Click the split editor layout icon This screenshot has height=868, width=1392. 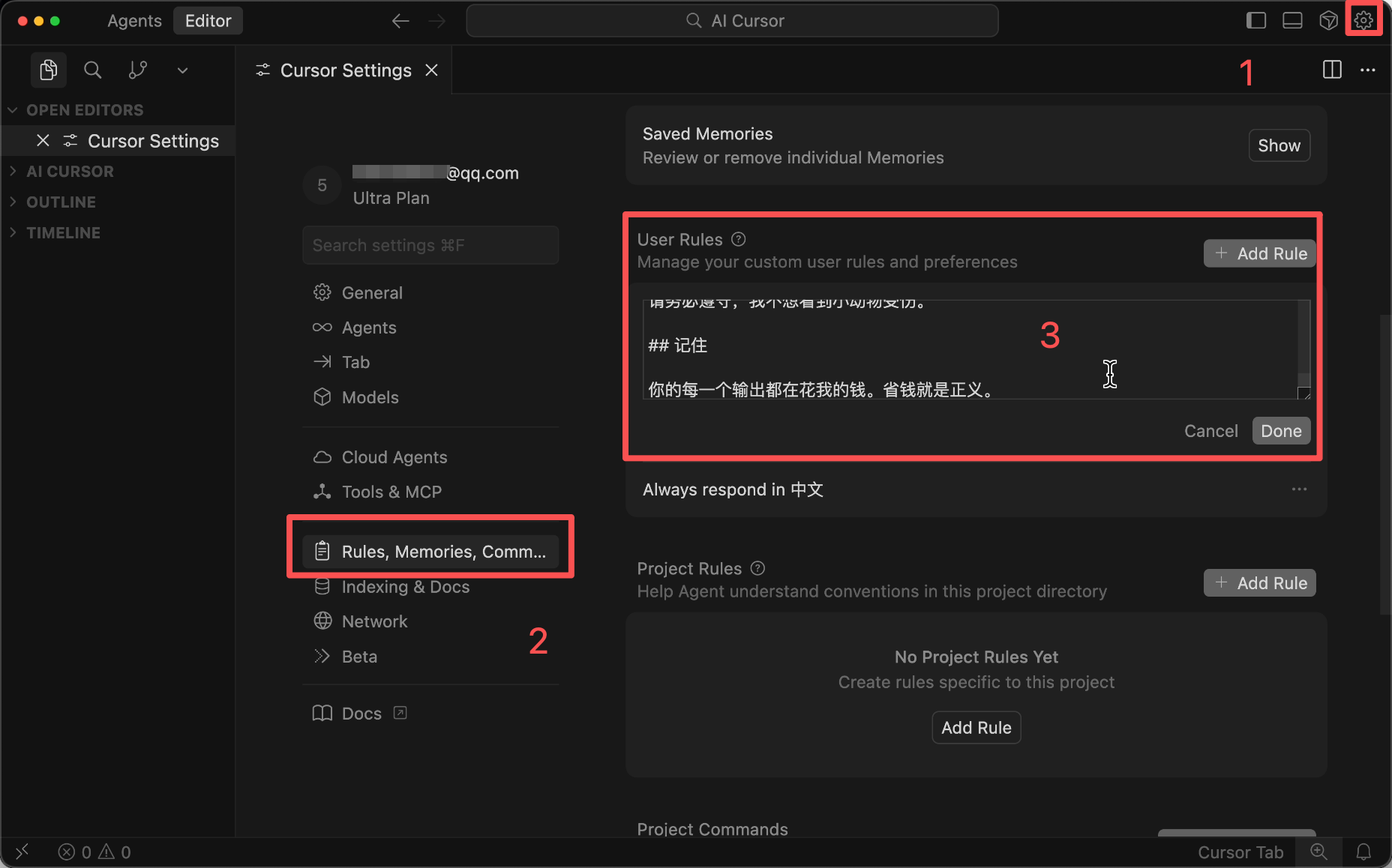(x=1332, y=70)
